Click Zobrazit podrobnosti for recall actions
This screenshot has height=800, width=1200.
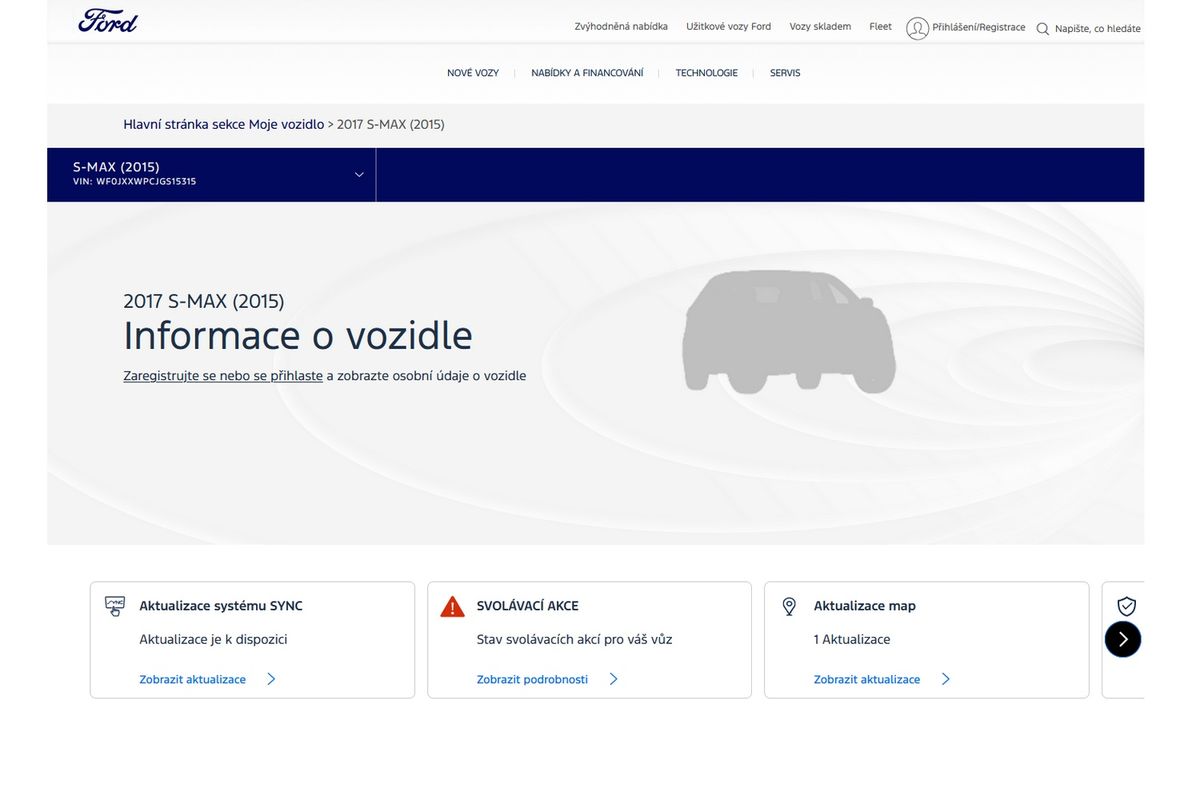(x=532, y=679)
